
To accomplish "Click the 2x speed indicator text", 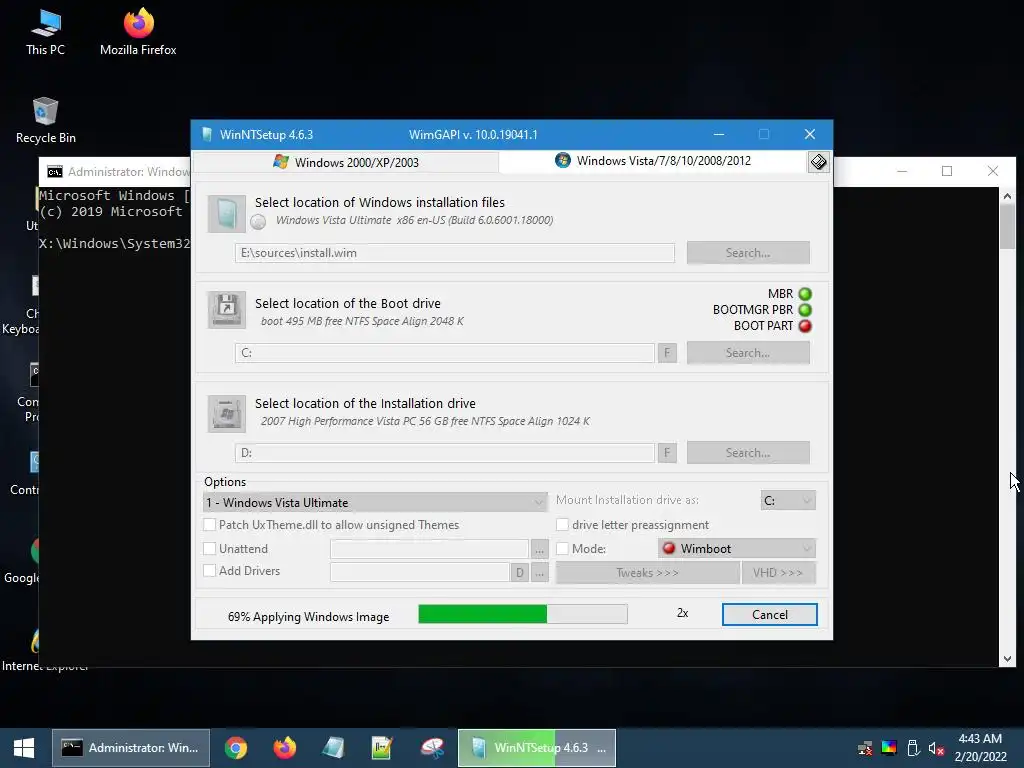I will (x=682, y=613).
